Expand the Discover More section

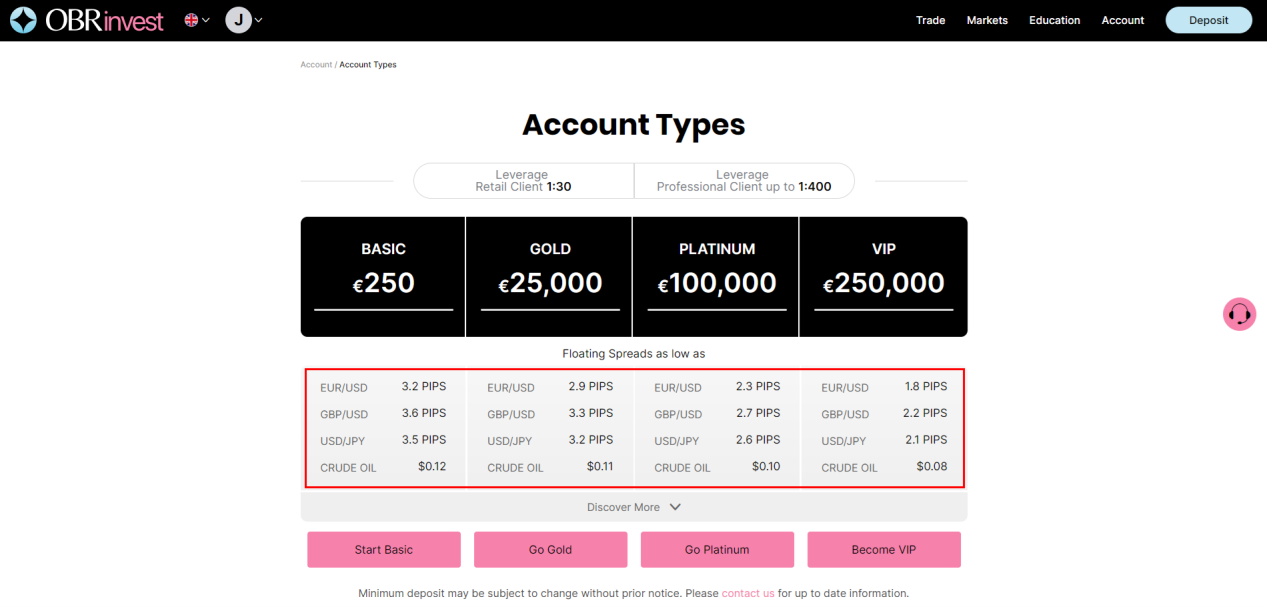point(633,506)
